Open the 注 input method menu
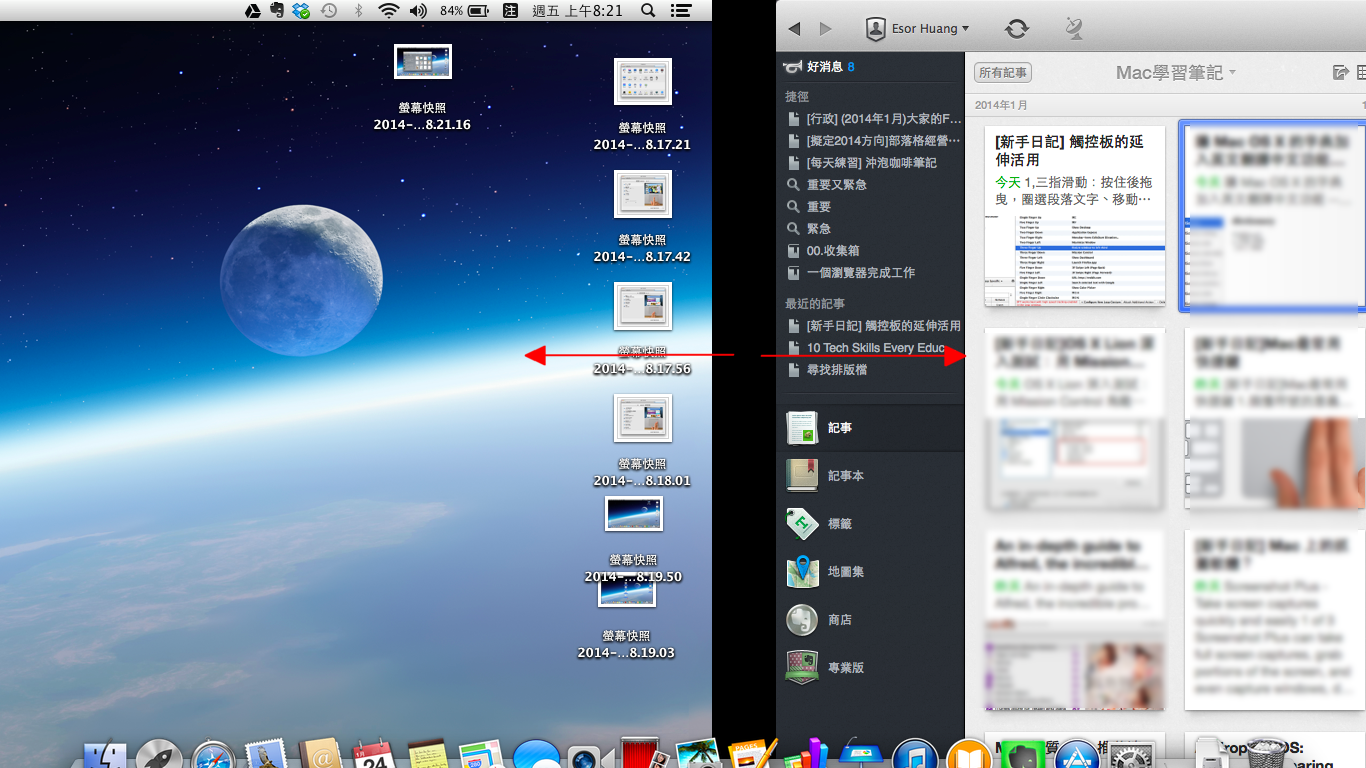1366x768 pixels. (511, 11)
